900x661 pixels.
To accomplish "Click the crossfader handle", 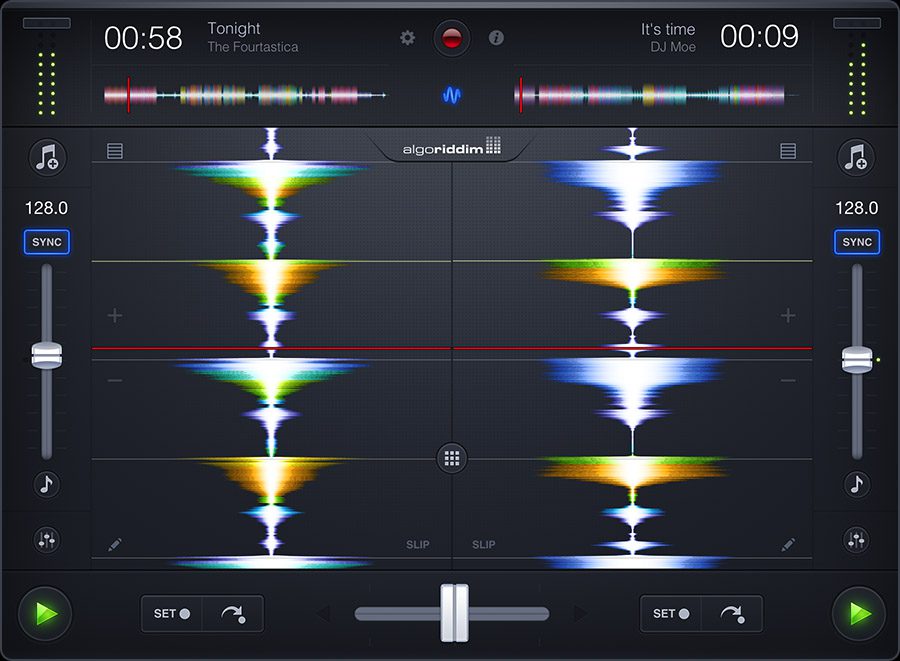I will pos(454,613).
